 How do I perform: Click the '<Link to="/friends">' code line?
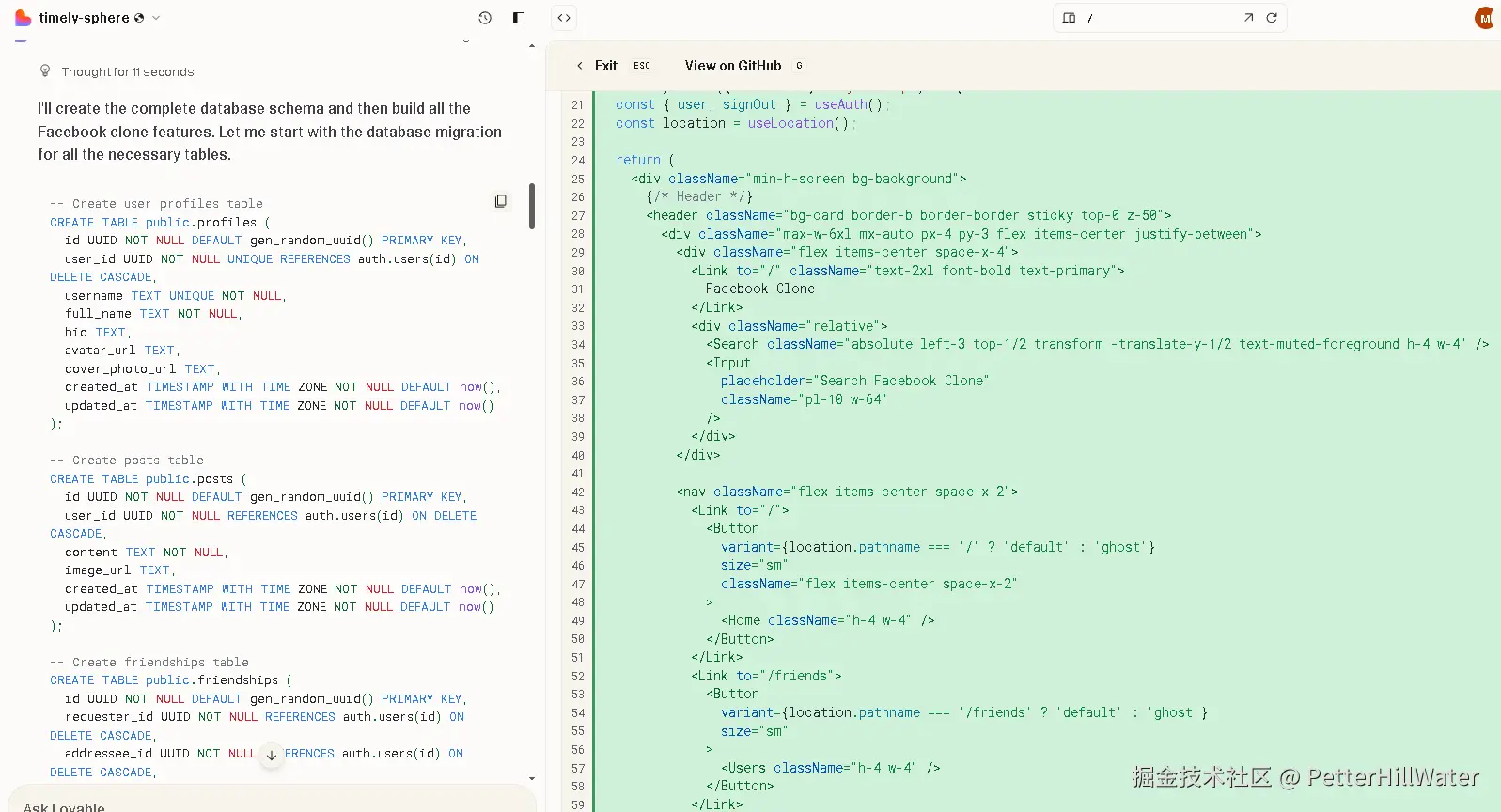point(766,677)
